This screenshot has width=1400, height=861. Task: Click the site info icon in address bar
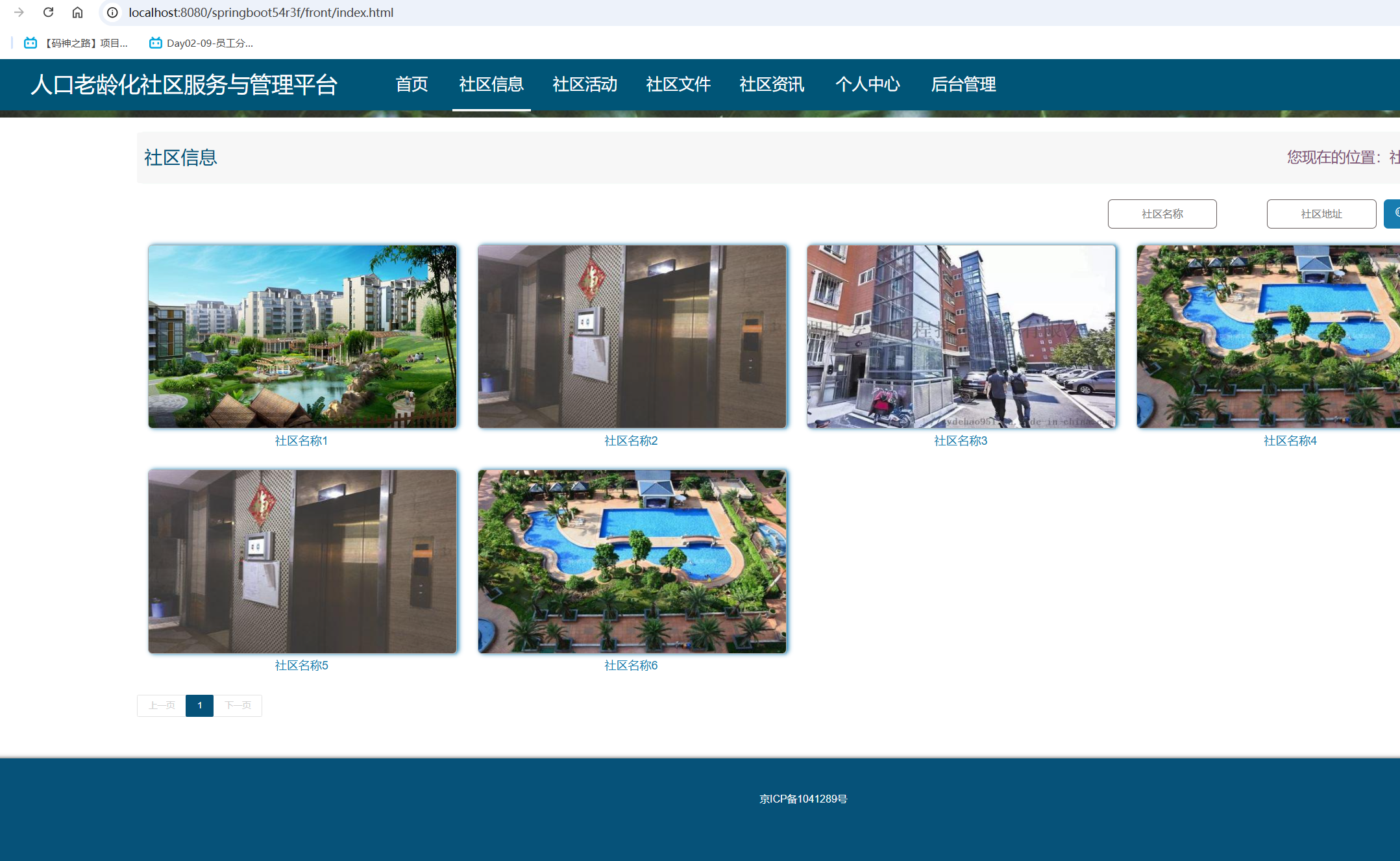[112, 12]
